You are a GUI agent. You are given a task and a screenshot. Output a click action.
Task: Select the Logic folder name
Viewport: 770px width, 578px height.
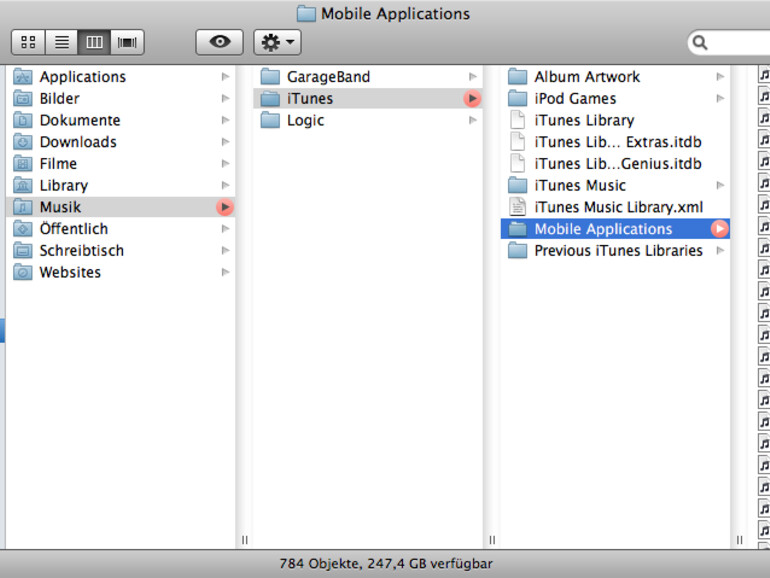click(x=305, y=120)
